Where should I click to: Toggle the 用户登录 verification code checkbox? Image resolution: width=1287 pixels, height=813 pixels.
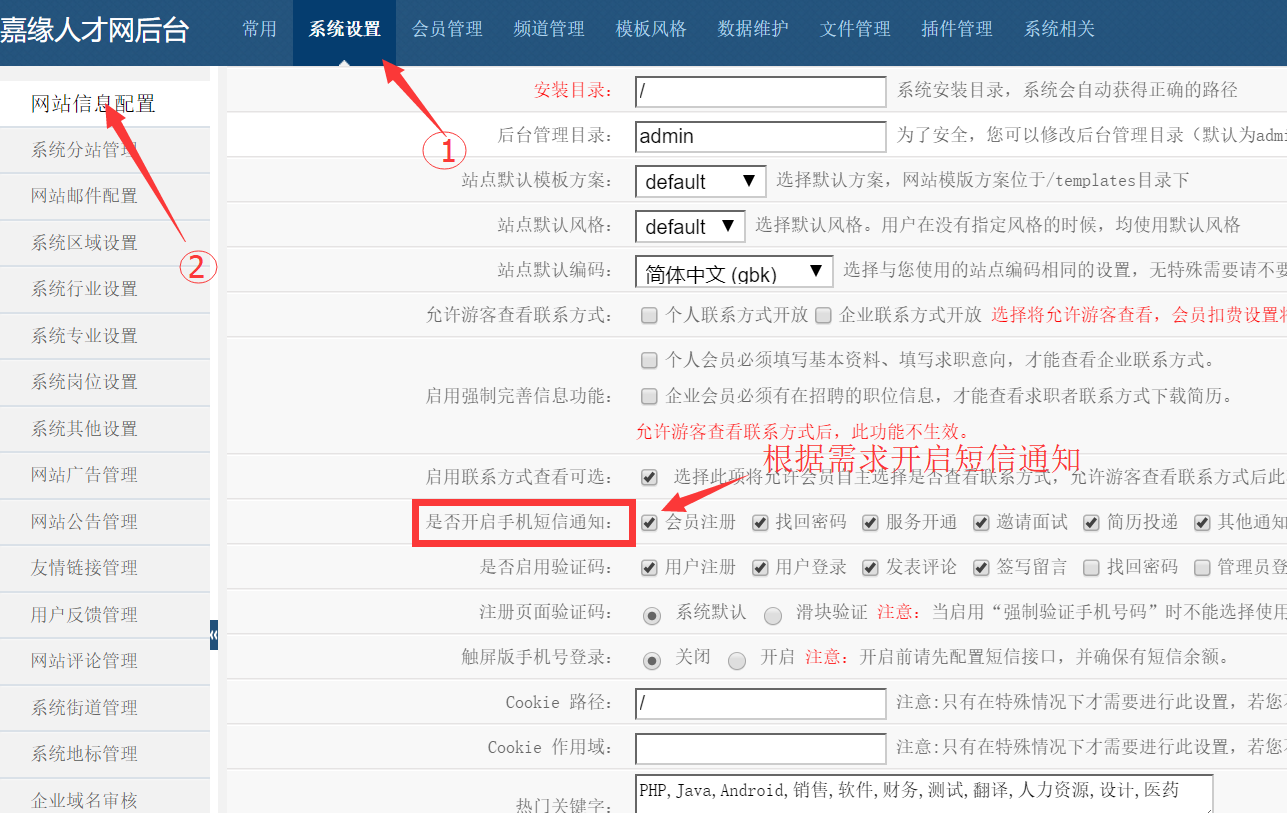pos(760,568)
